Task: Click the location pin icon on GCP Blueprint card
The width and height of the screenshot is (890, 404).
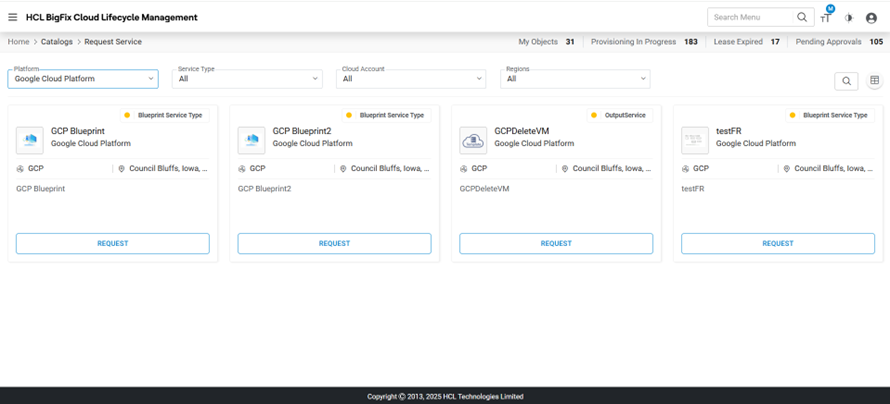Action: tap(121, 169)
